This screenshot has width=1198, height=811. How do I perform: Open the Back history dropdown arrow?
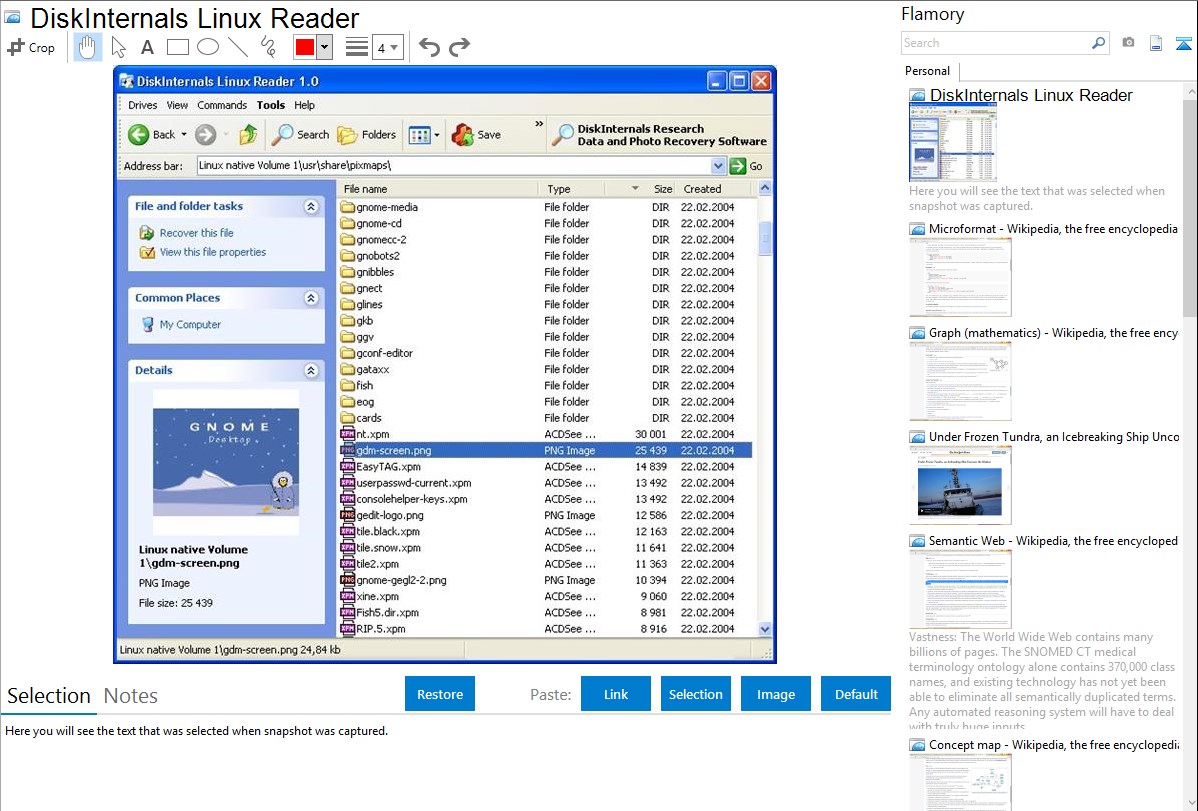click(x=184, y=135)
